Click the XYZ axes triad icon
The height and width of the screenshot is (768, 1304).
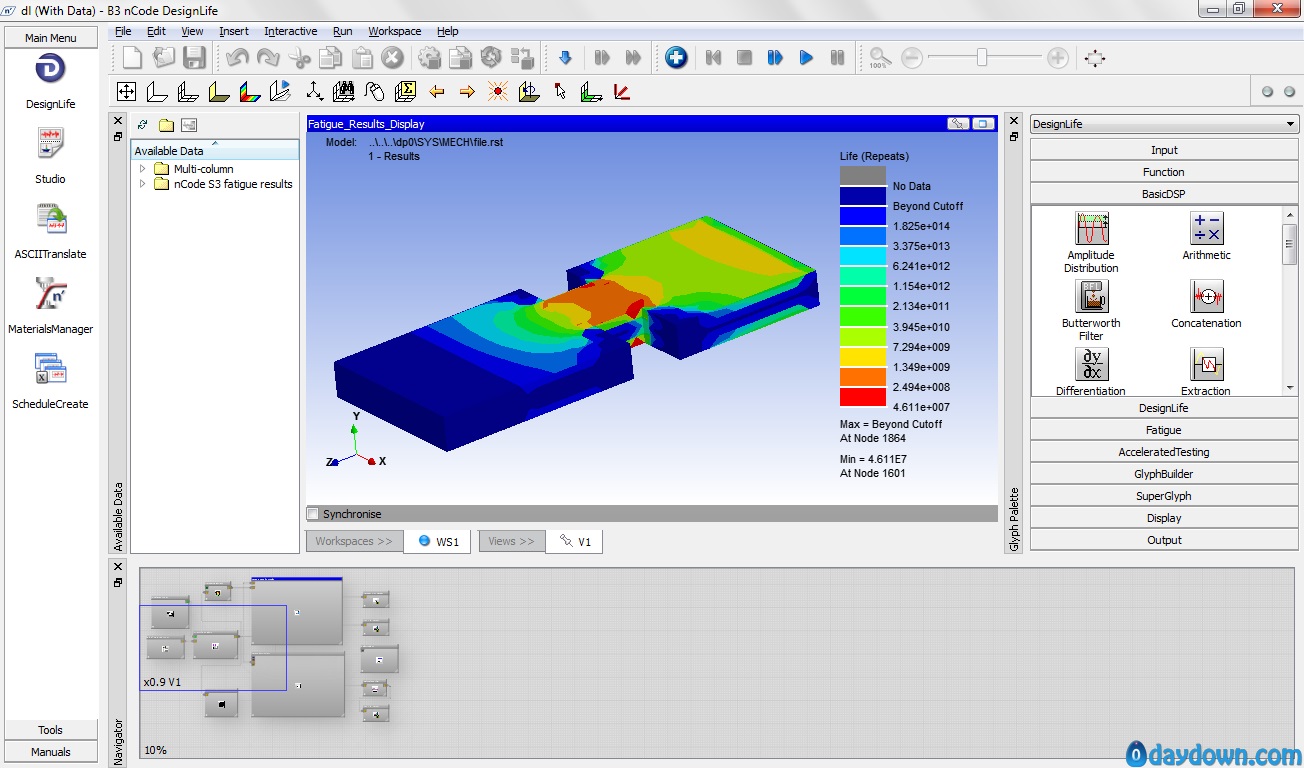click(x=314, y=92)
